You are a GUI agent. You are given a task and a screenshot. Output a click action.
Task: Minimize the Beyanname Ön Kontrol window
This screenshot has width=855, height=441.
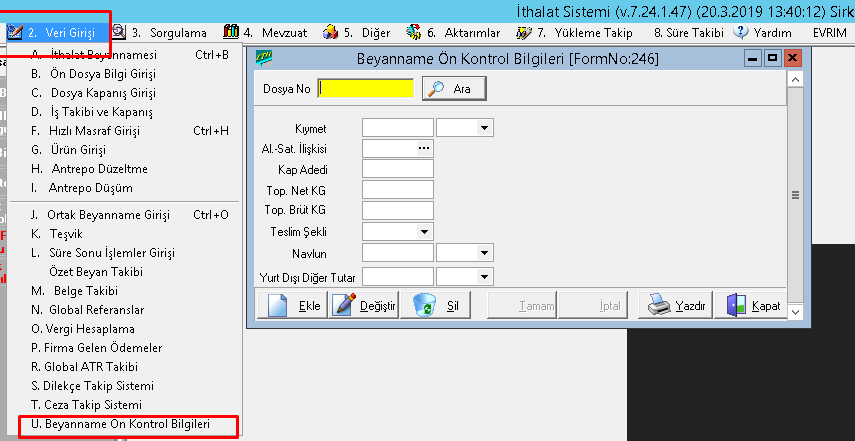754,58
